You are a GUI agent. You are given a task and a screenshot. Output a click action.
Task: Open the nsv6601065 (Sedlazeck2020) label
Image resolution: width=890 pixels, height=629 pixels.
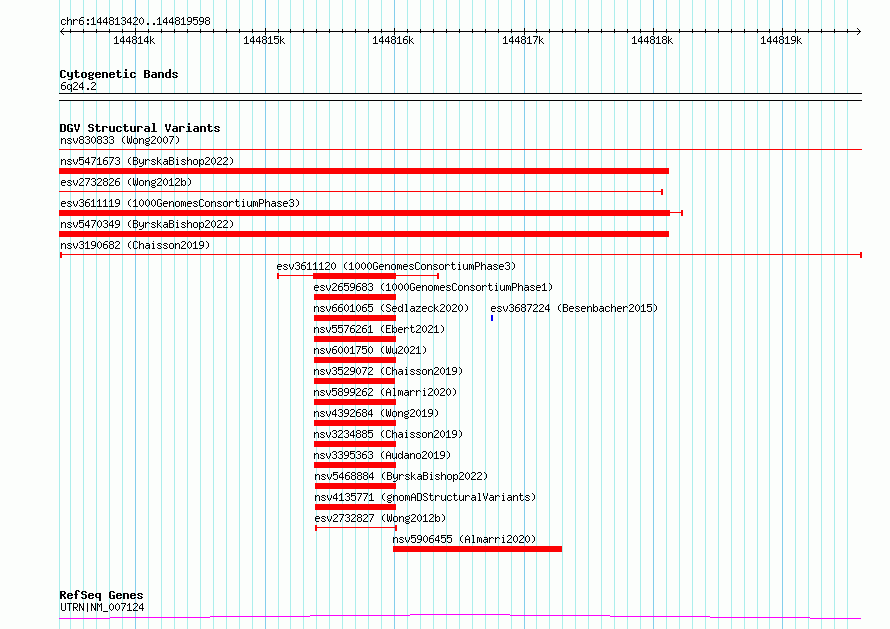pos(391,308)
